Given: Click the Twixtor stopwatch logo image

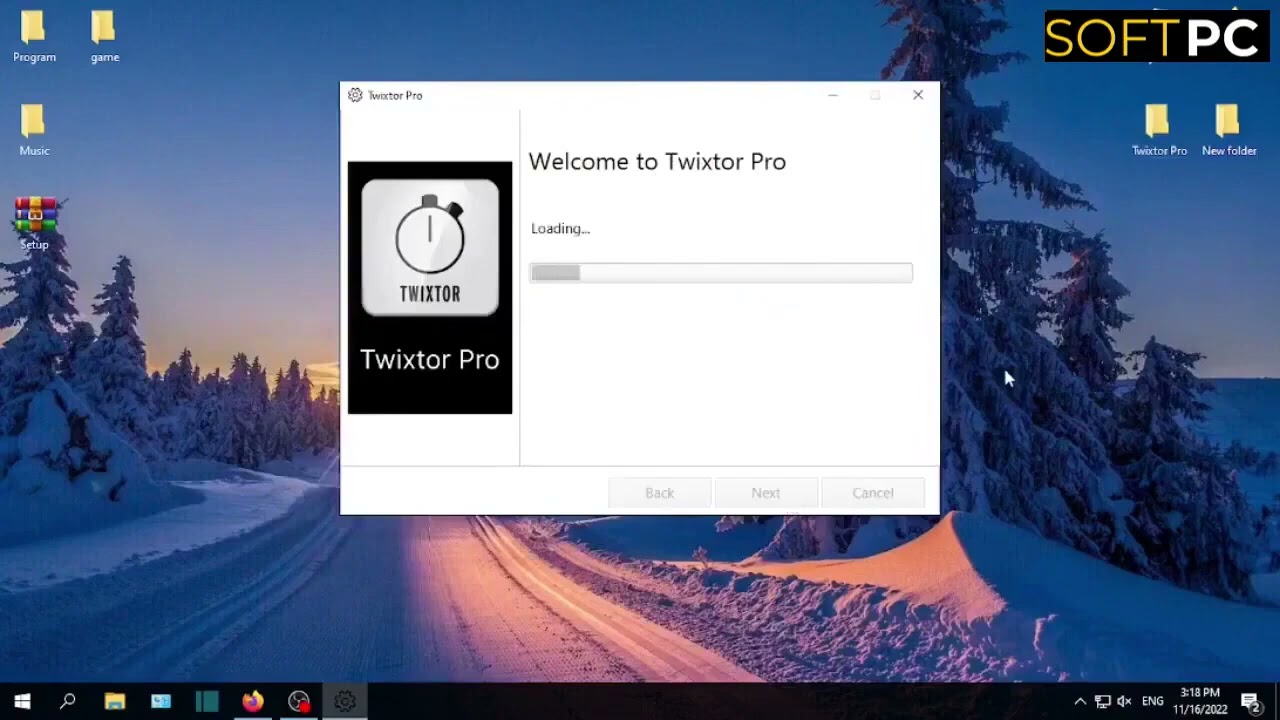Looking at the screenshot, I should pyautogui.click(x=430, y=247).
